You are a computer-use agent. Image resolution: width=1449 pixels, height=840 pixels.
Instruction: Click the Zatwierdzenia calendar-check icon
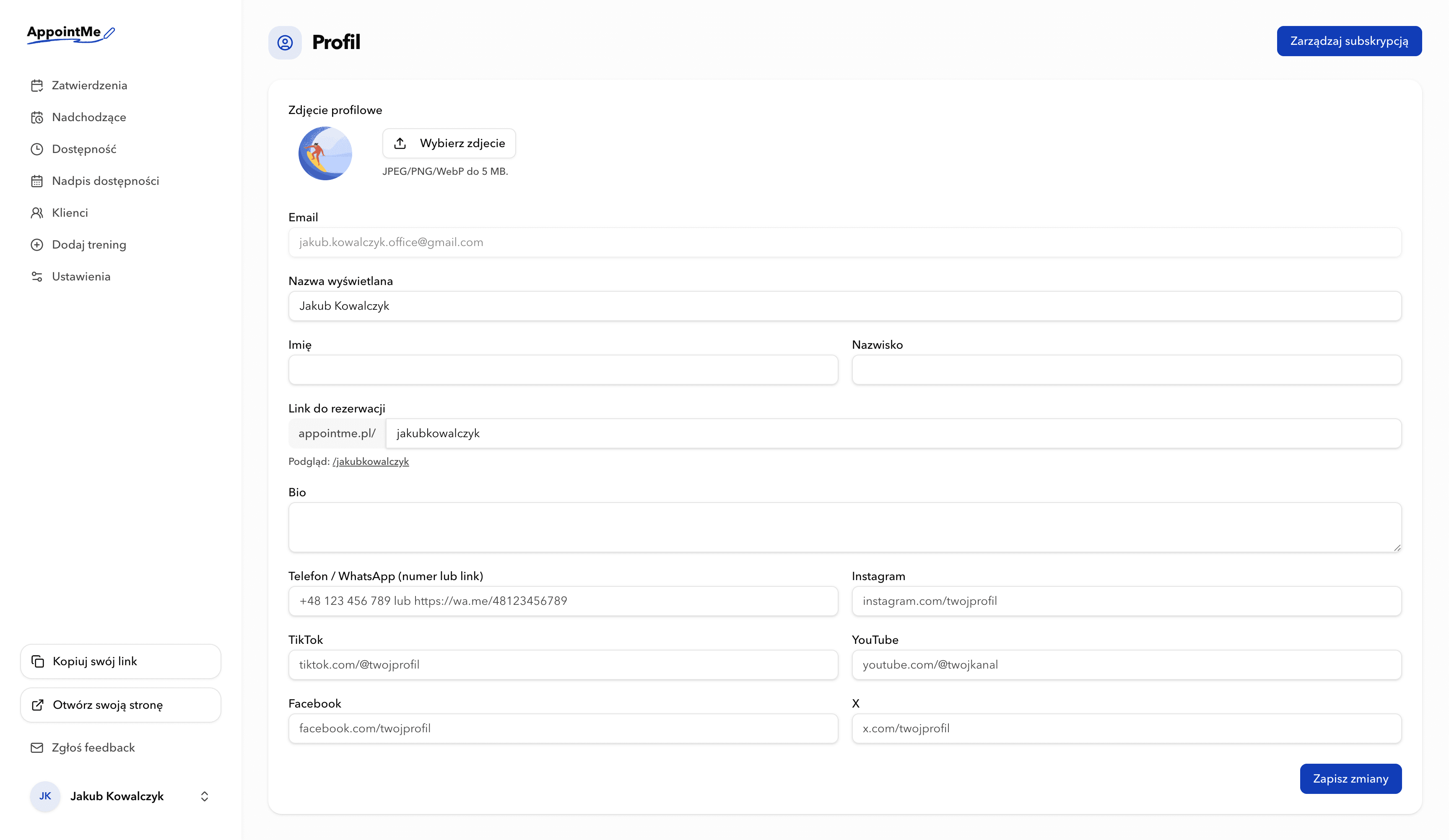pos(37,86)
